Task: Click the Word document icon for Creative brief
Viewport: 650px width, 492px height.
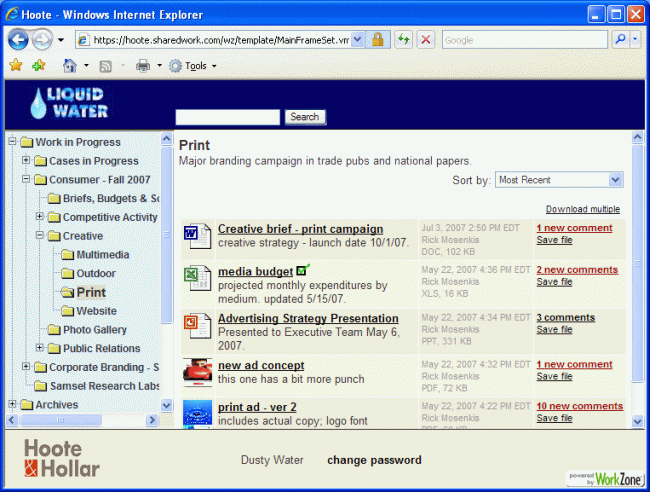Action: tap(197, 235)
